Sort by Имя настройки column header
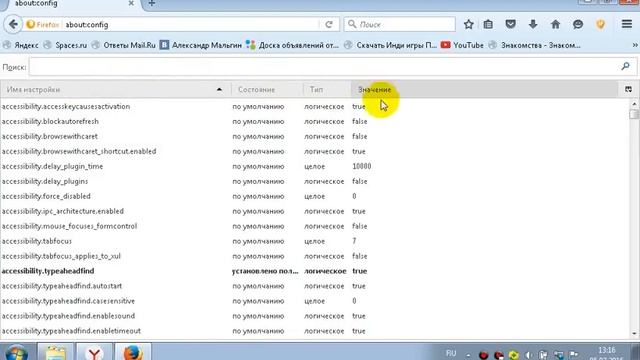 pos(116,89)
